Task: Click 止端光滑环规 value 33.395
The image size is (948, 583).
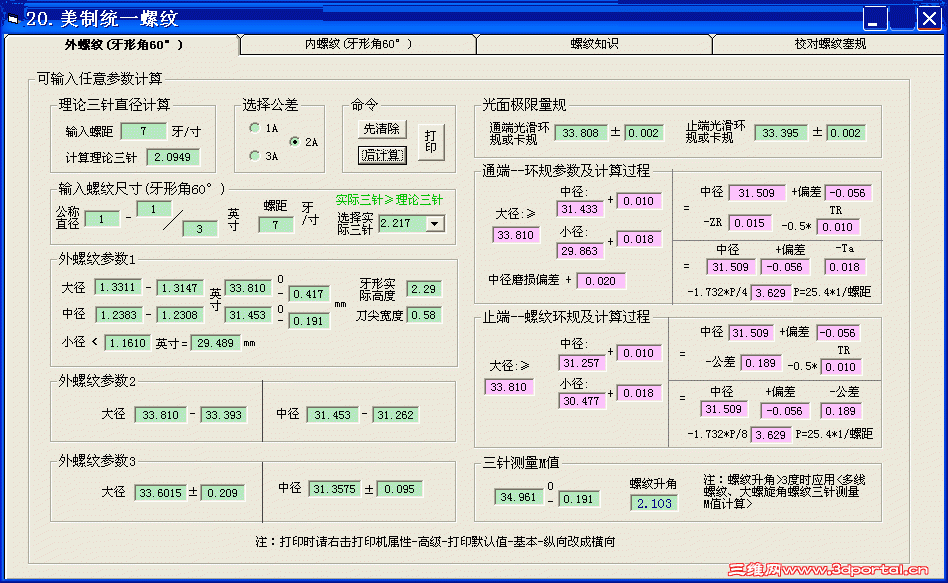Action: (781, 133)
